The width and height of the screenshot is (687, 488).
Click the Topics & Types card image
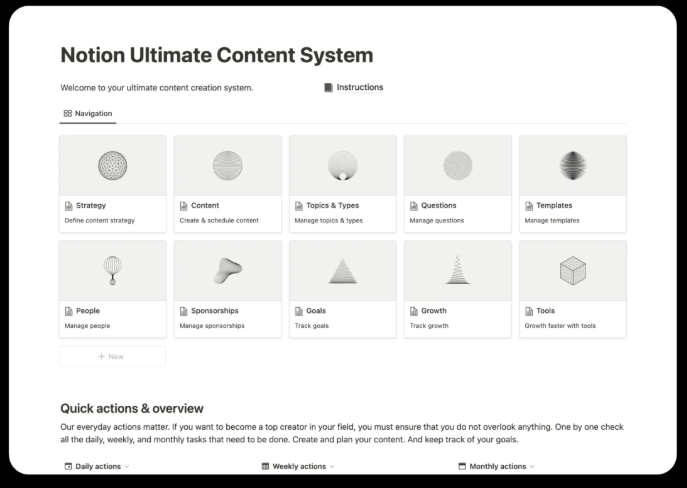(343, 166)
